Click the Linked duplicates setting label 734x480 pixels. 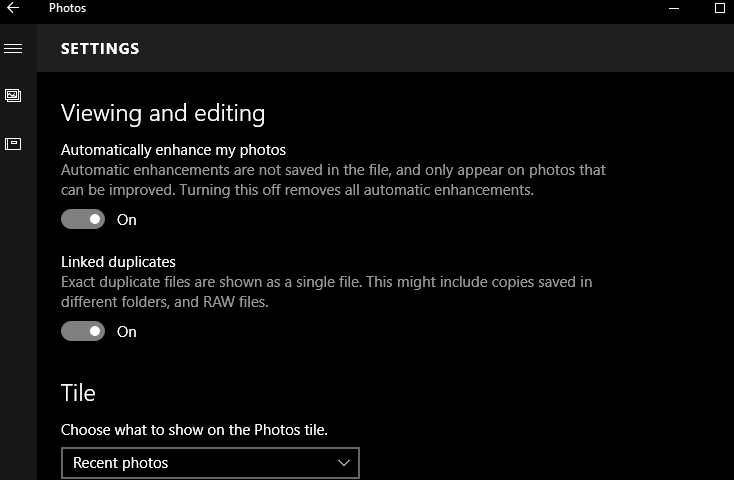118,262
